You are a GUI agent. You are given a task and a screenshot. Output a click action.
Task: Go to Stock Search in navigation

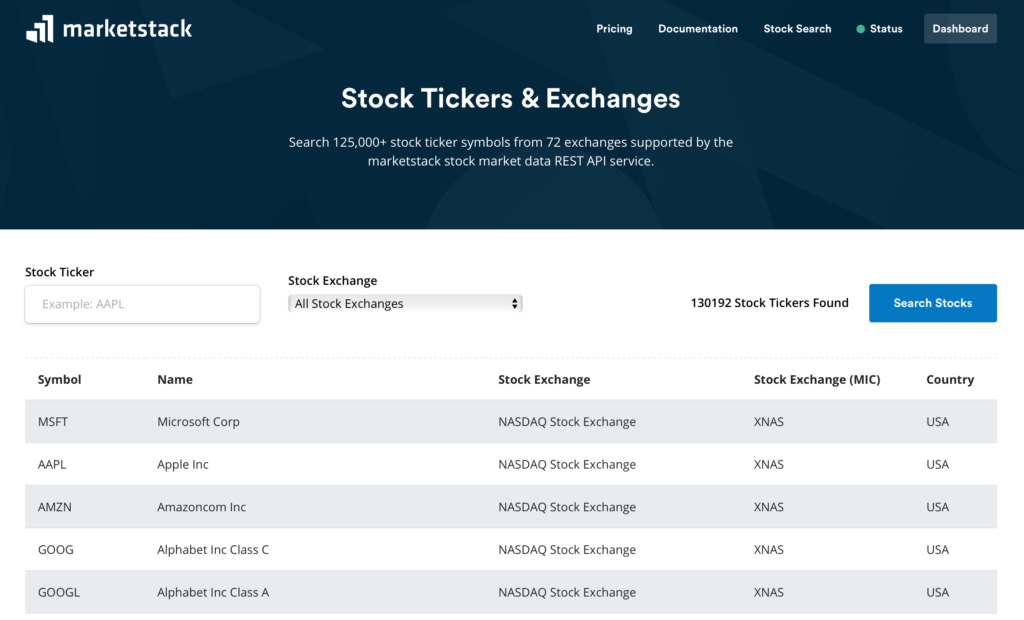click(797, 29)
